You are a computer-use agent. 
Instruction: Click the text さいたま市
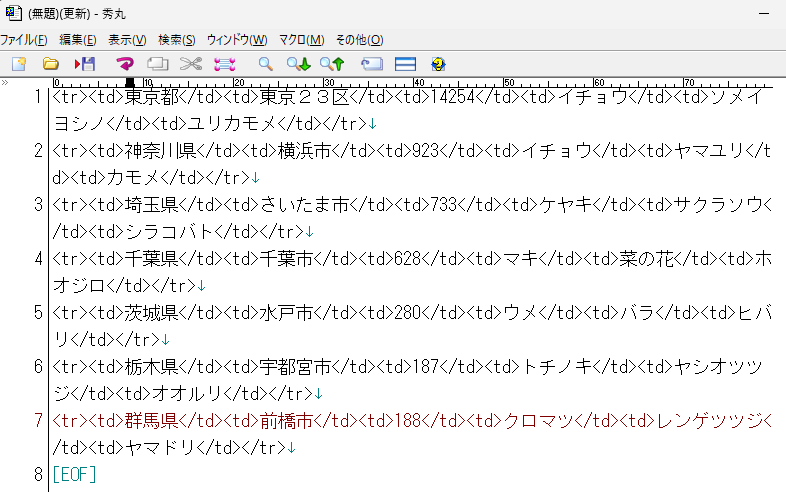click(304, 205)
